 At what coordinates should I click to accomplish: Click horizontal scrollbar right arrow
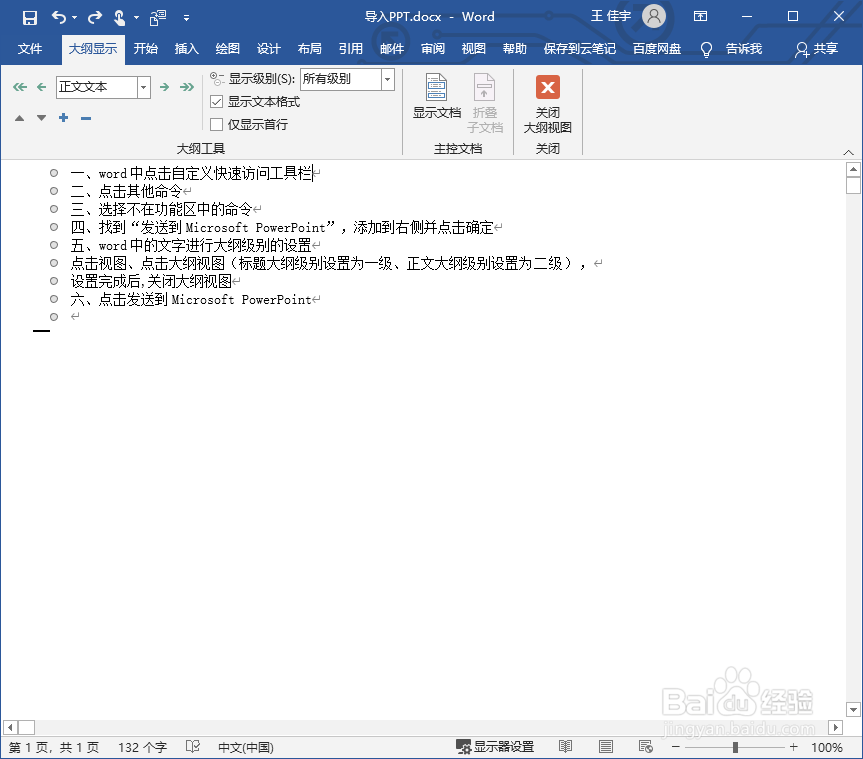click(x=835, y=728)
